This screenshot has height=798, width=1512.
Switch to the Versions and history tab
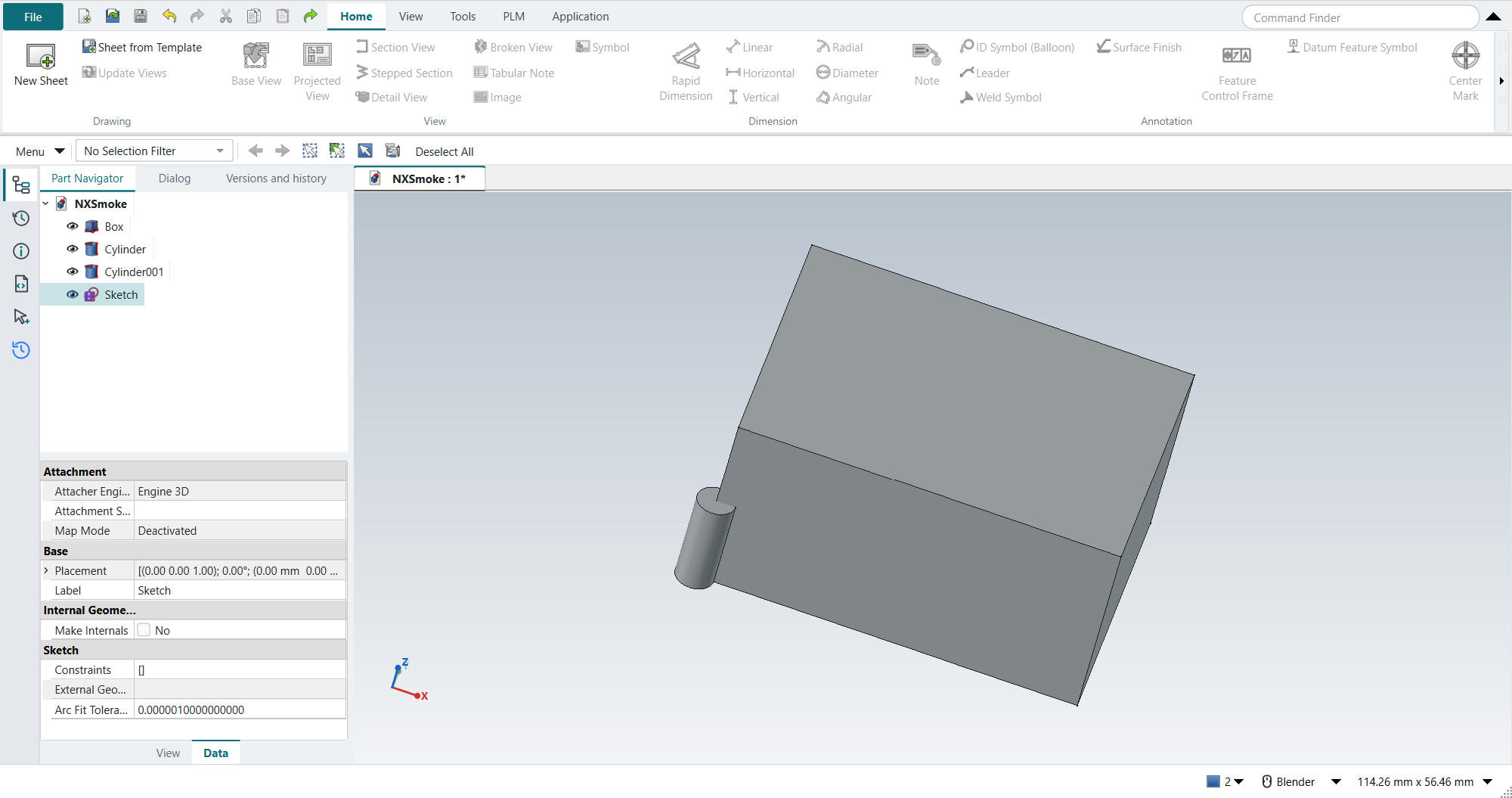click(x=276, y=179)
